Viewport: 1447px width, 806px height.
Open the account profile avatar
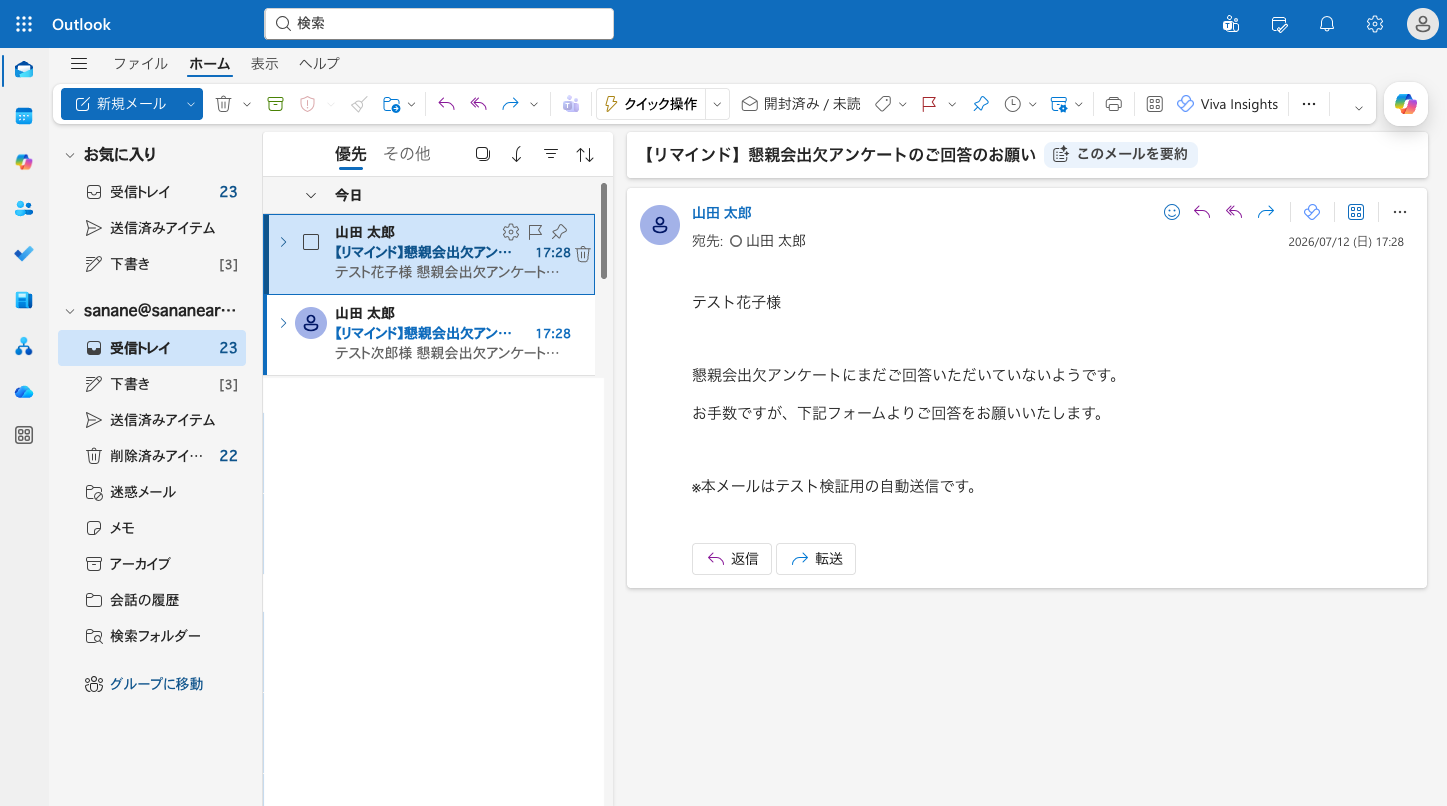[1422, 24]
